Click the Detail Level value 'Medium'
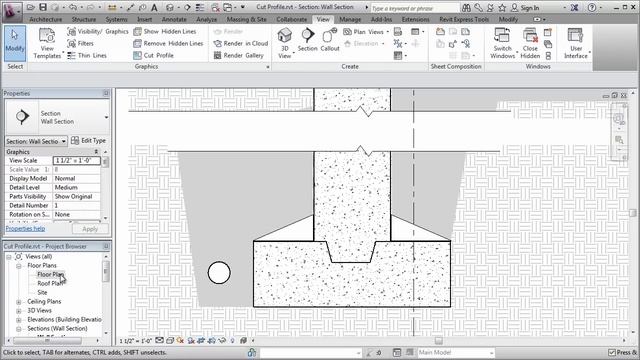 tap(77, 188)
